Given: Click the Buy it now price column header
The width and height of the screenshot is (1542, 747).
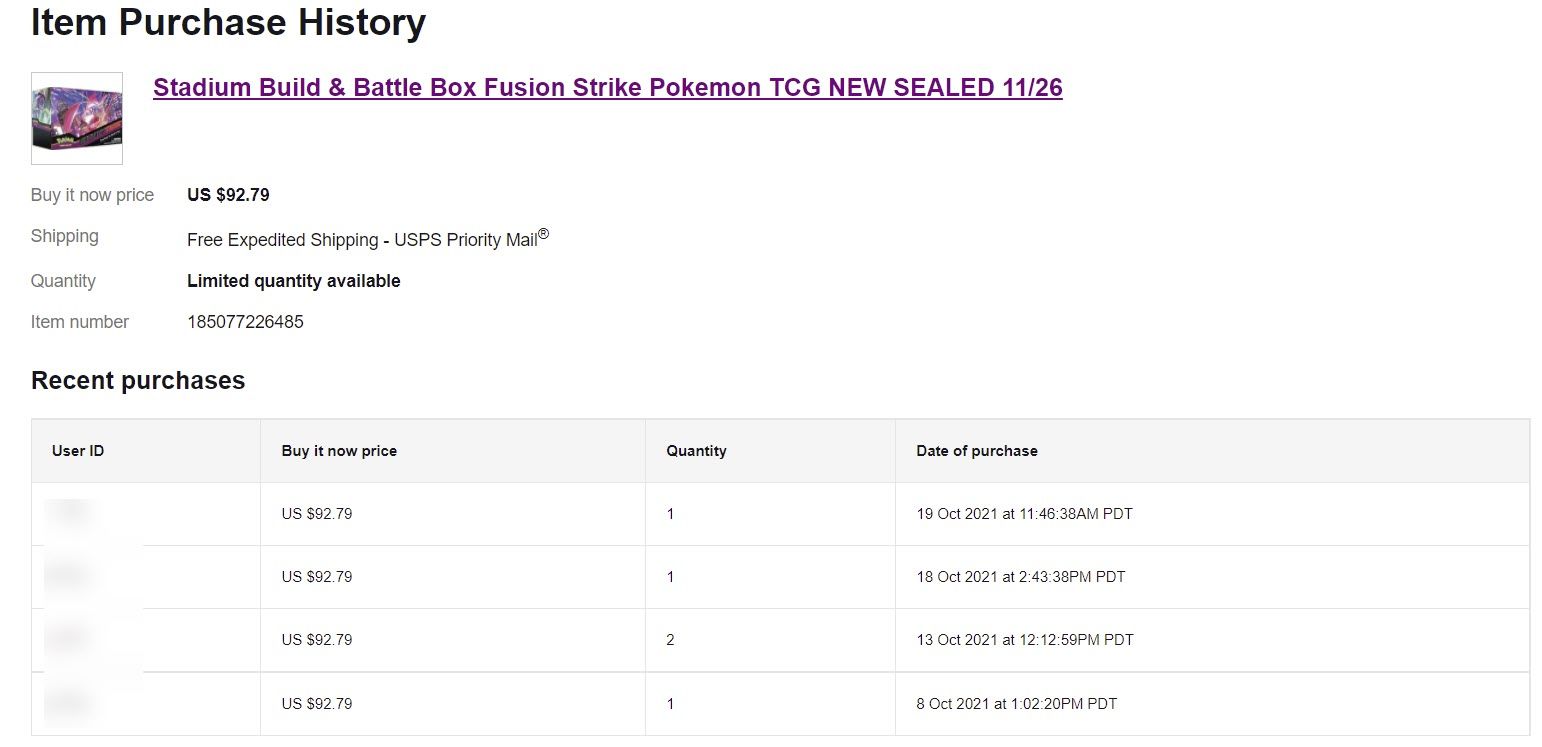Looking at the screenshot, I should 339,451.
